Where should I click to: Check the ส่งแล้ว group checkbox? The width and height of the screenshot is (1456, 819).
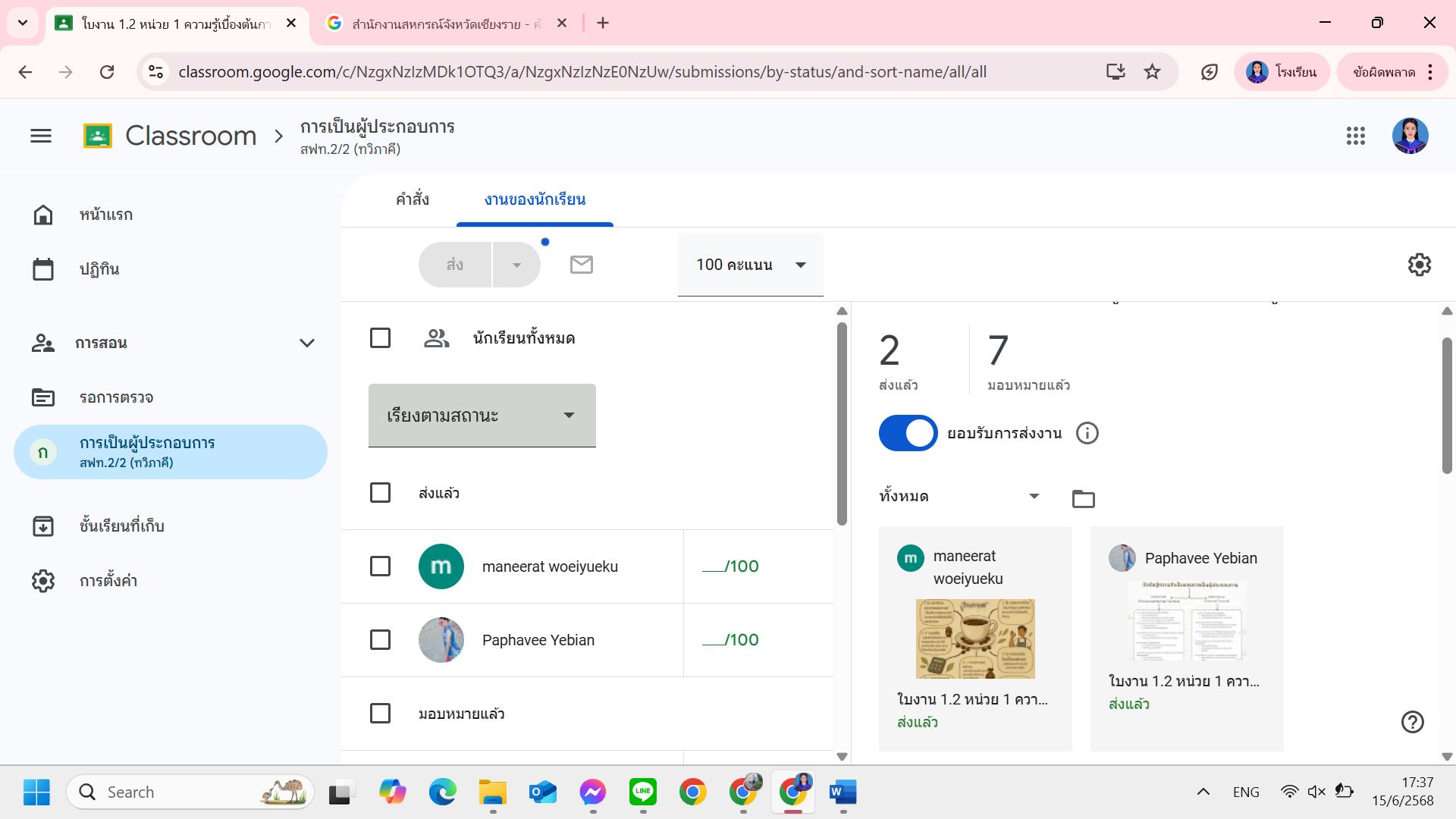tap(380, 493)
